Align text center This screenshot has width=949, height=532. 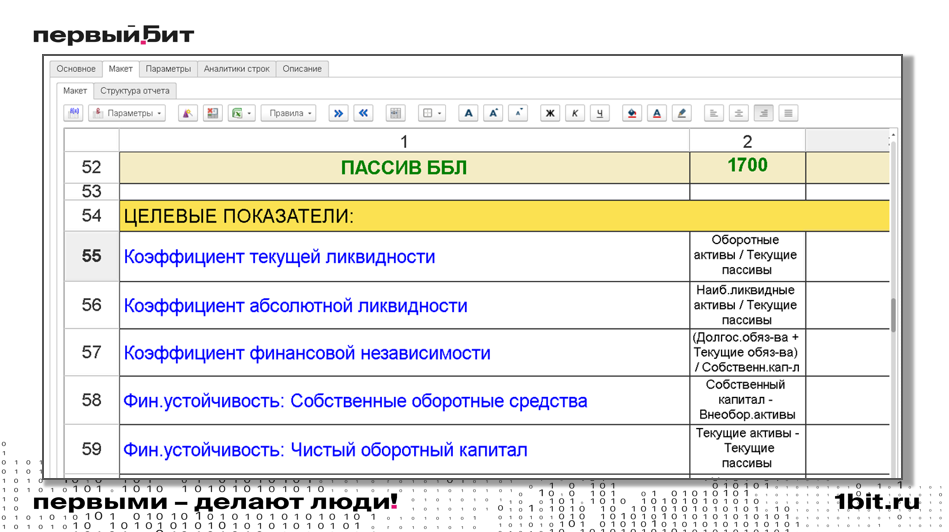[x=738, y=113]
